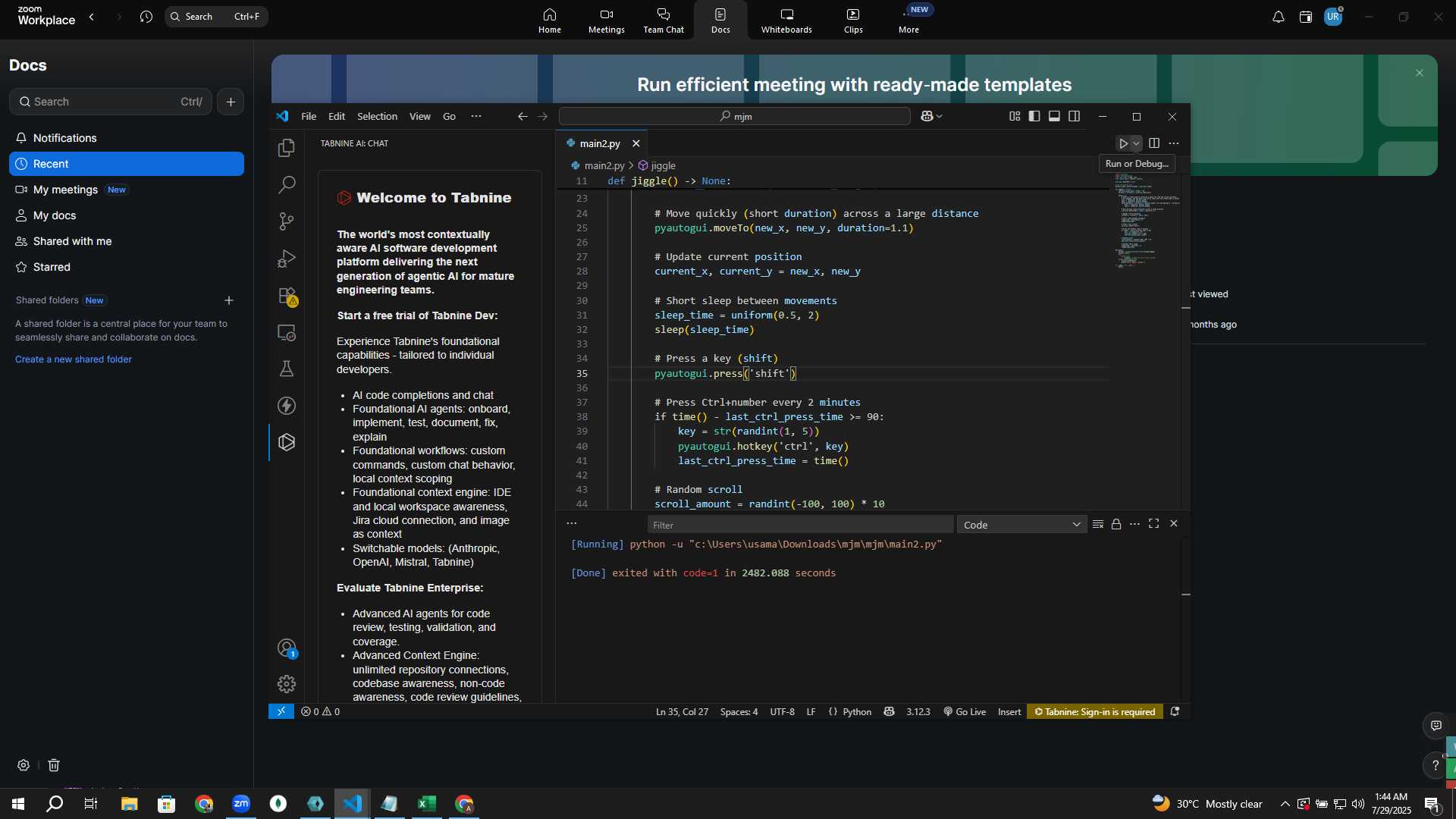The height and width of the screenshot is (819, 1456).
Task: Close the main2.py editor tab
Action: coord(636,143)
